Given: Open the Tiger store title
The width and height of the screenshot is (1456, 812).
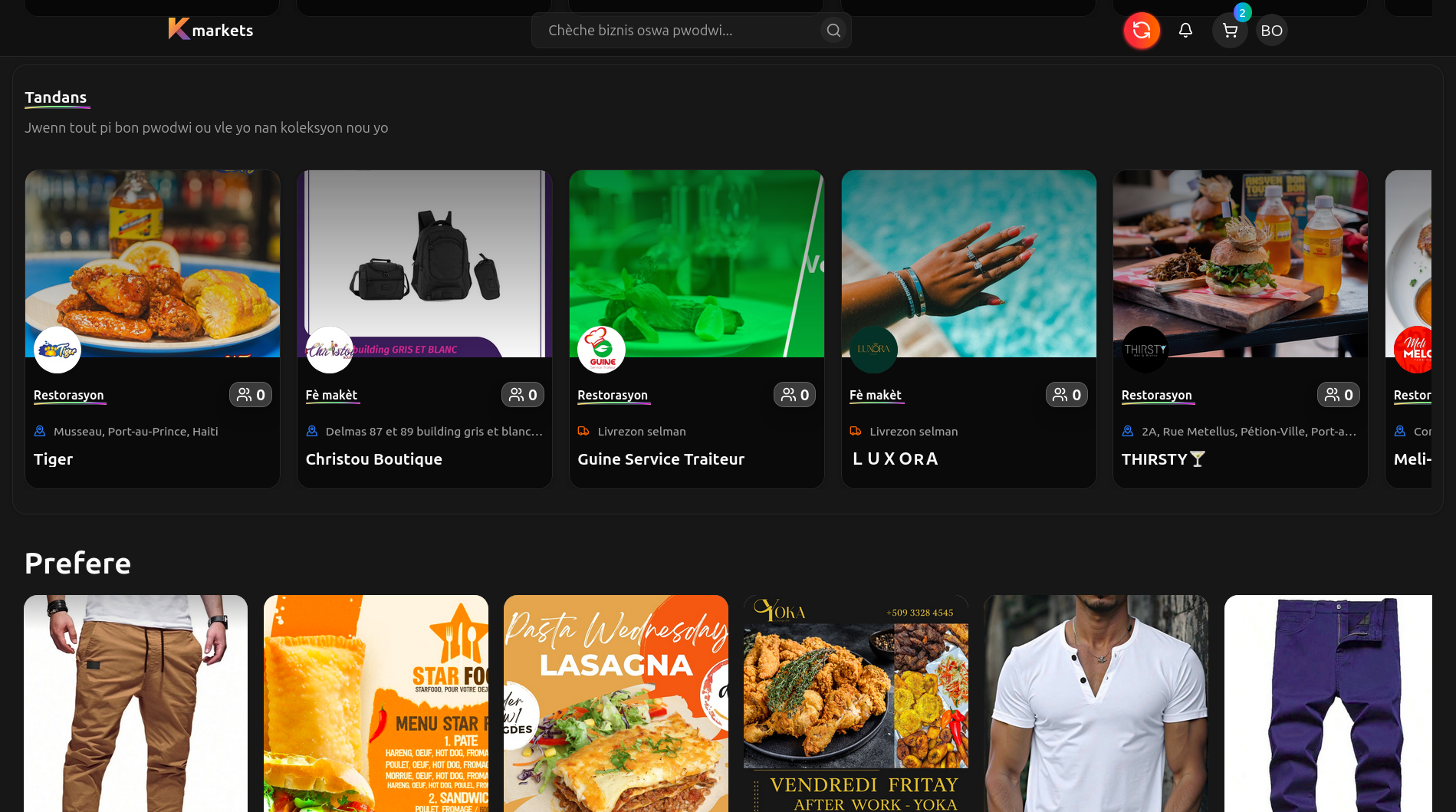Looking at the screenshot, I should coord(54,459).
